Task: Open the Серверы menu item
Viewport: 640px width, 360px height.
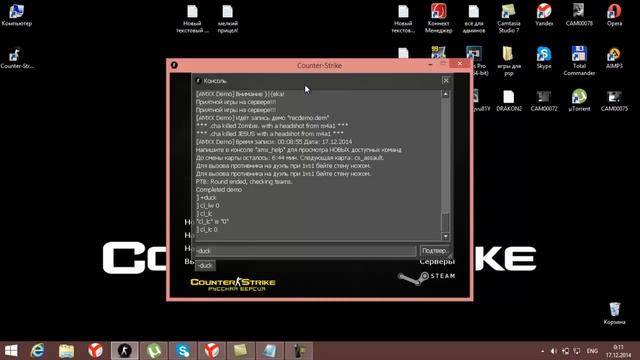Action: [x=437, y=261]
